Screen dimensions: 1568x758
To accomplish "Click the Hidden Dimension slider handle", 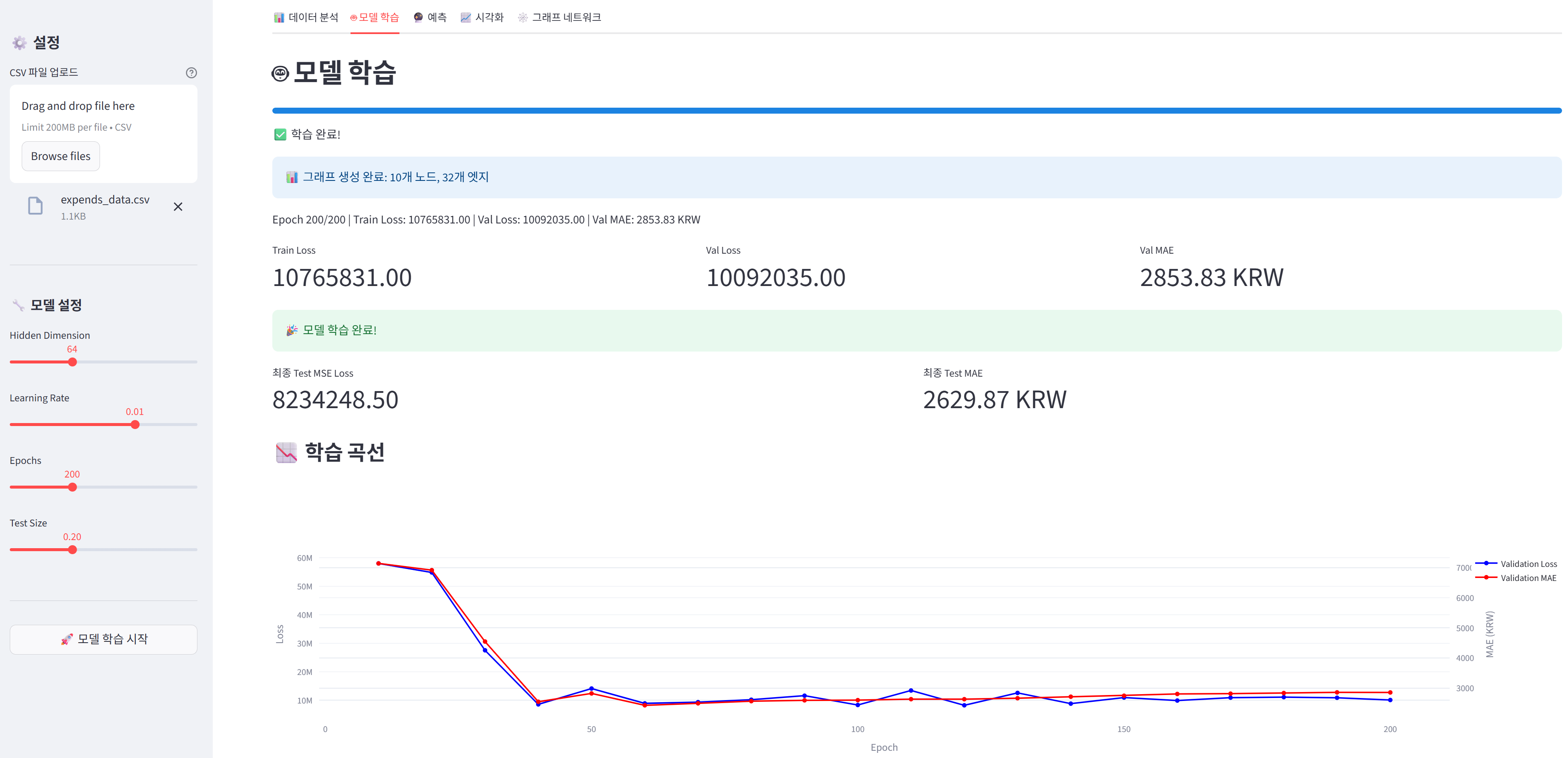I will 72,362.
